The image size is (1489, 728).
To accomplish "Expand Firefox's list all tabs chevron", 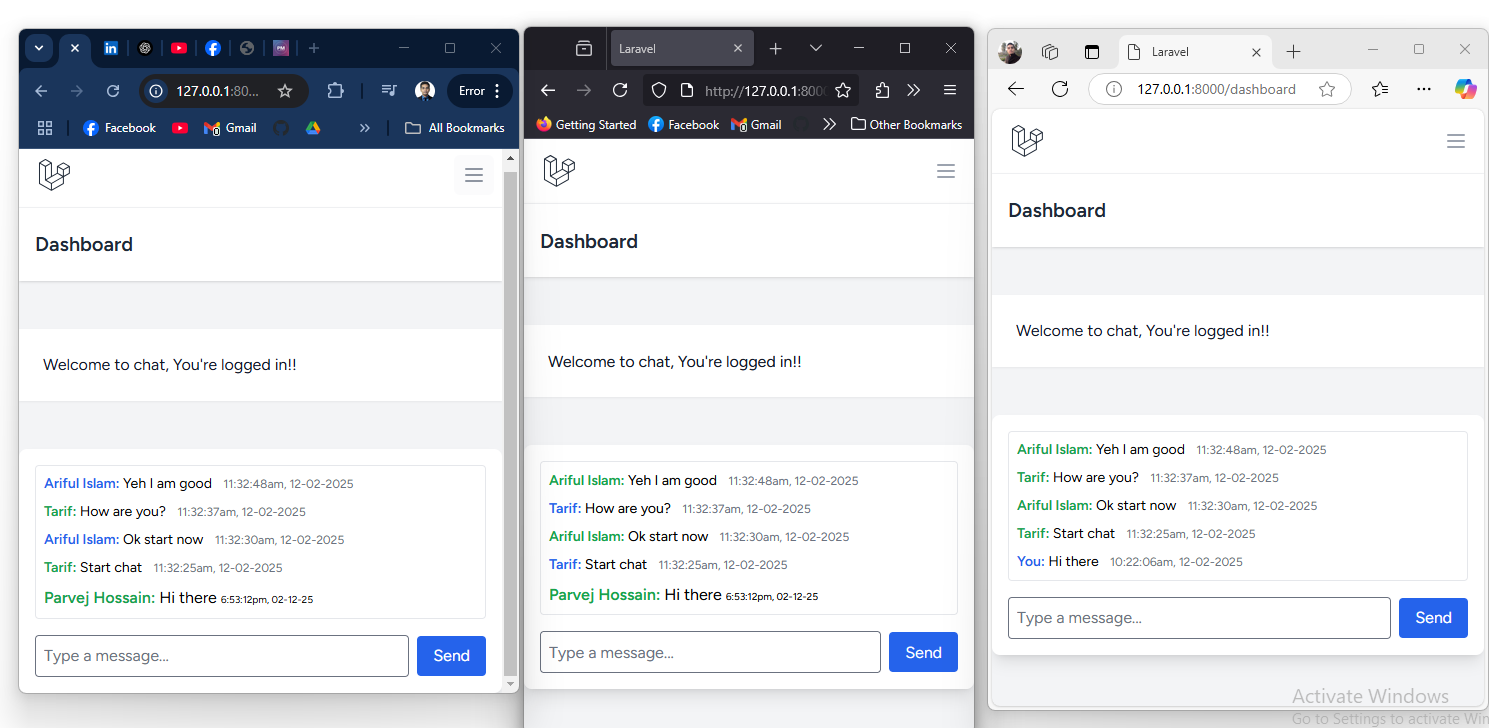I will pyautogui.click(x=816, y=48).
